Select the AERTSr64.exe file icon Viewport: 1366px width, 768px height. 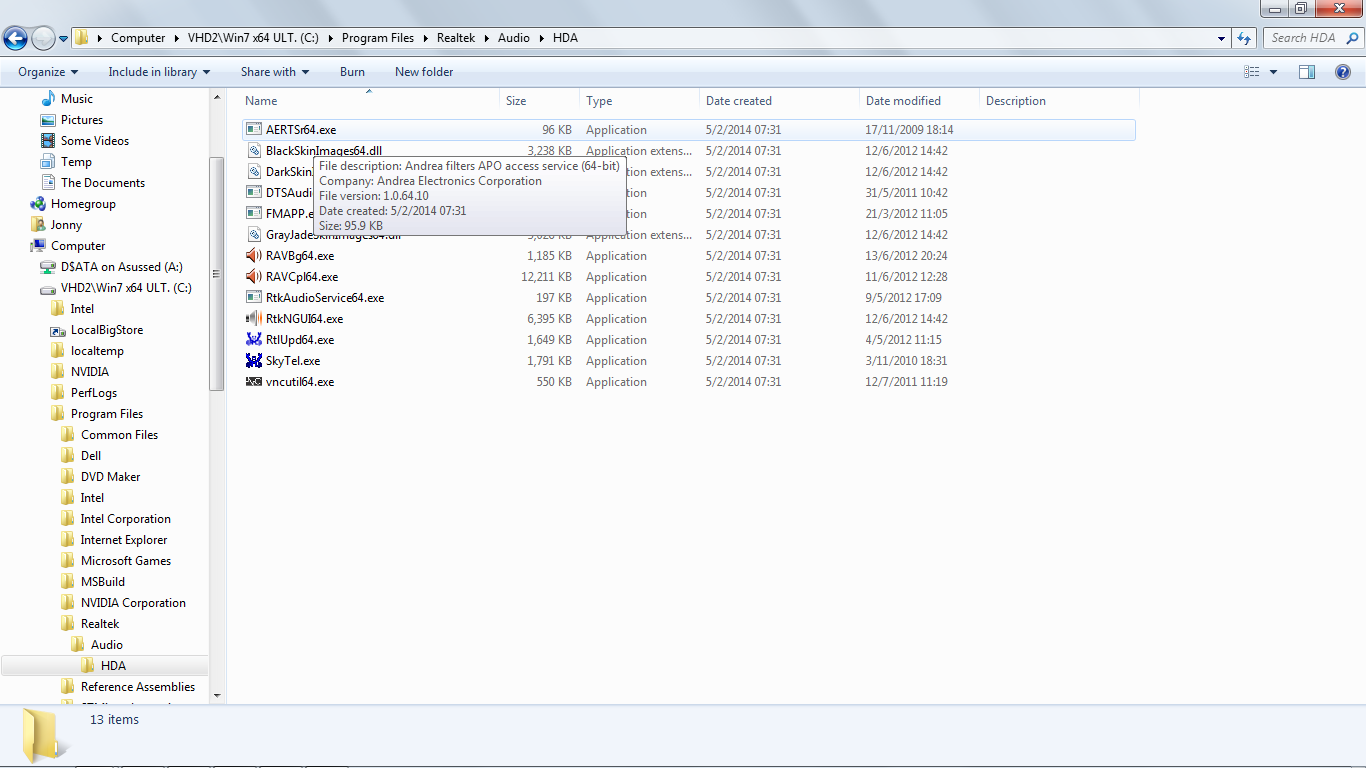(x=254, y=130)
